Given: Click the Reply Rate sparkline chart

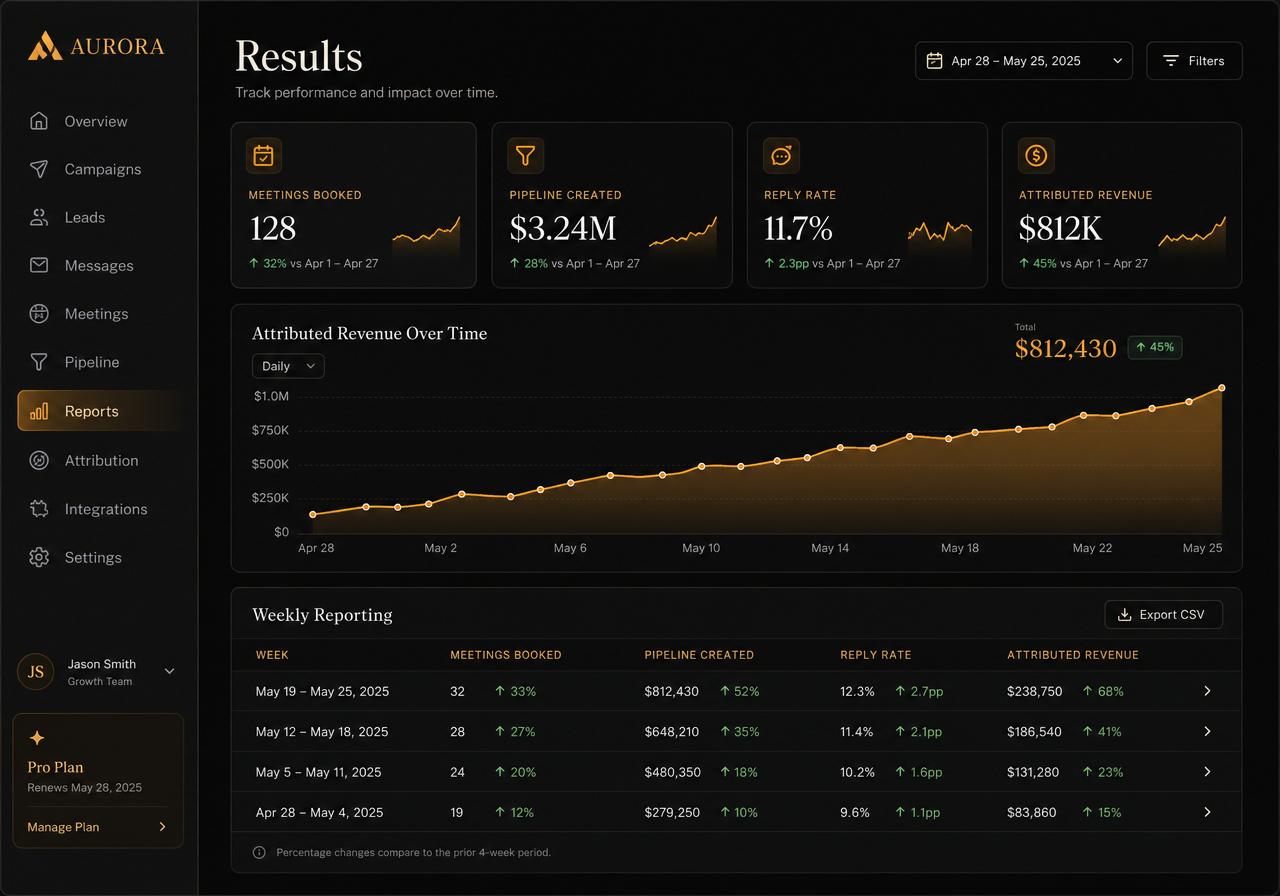Looking at the screenshot, I should (940, 238).
